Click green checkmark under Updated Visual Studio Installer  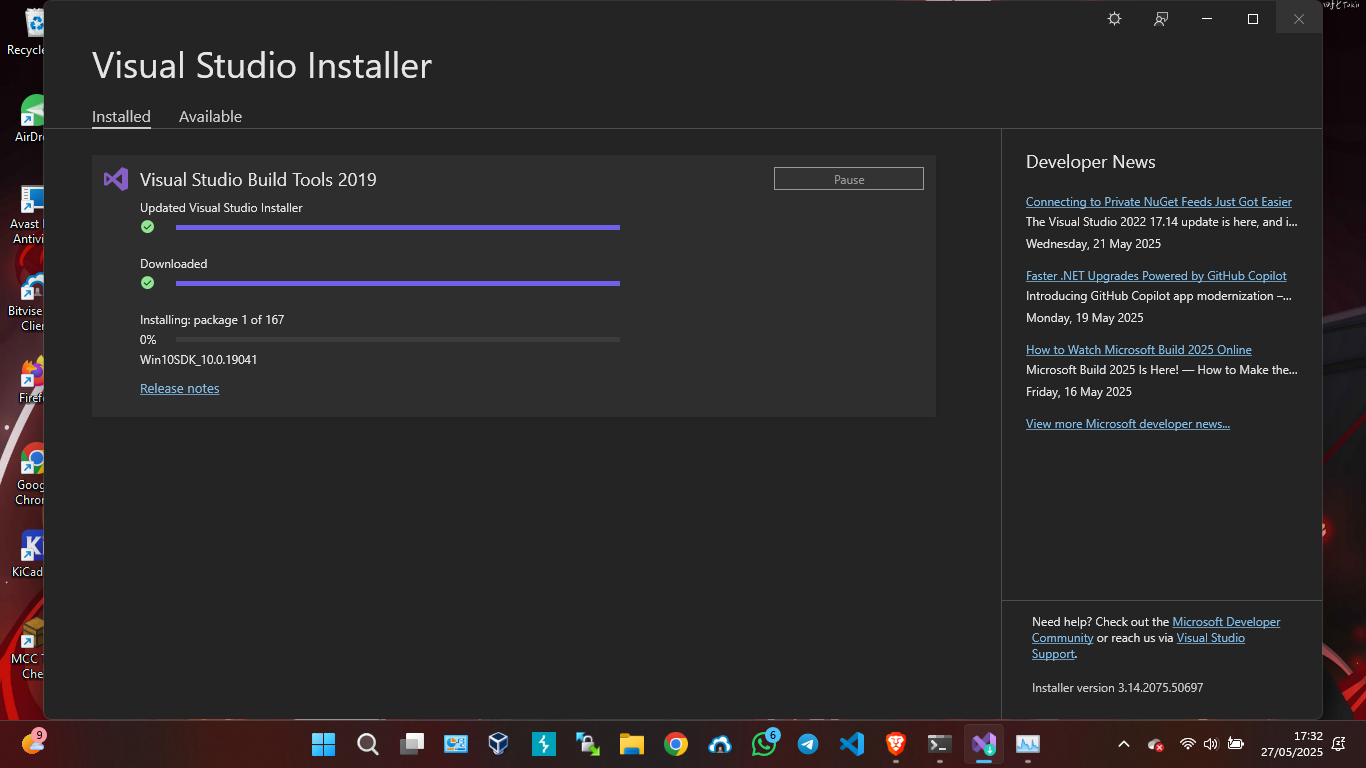(147, 227)
